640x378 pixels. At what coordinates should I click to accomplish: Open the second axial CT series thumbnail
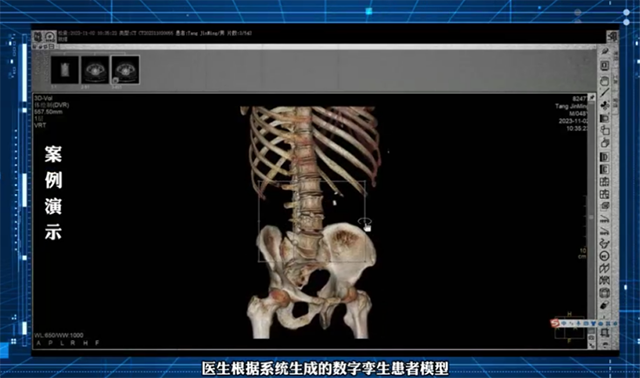pyautogui.click(x=95, y=70)
